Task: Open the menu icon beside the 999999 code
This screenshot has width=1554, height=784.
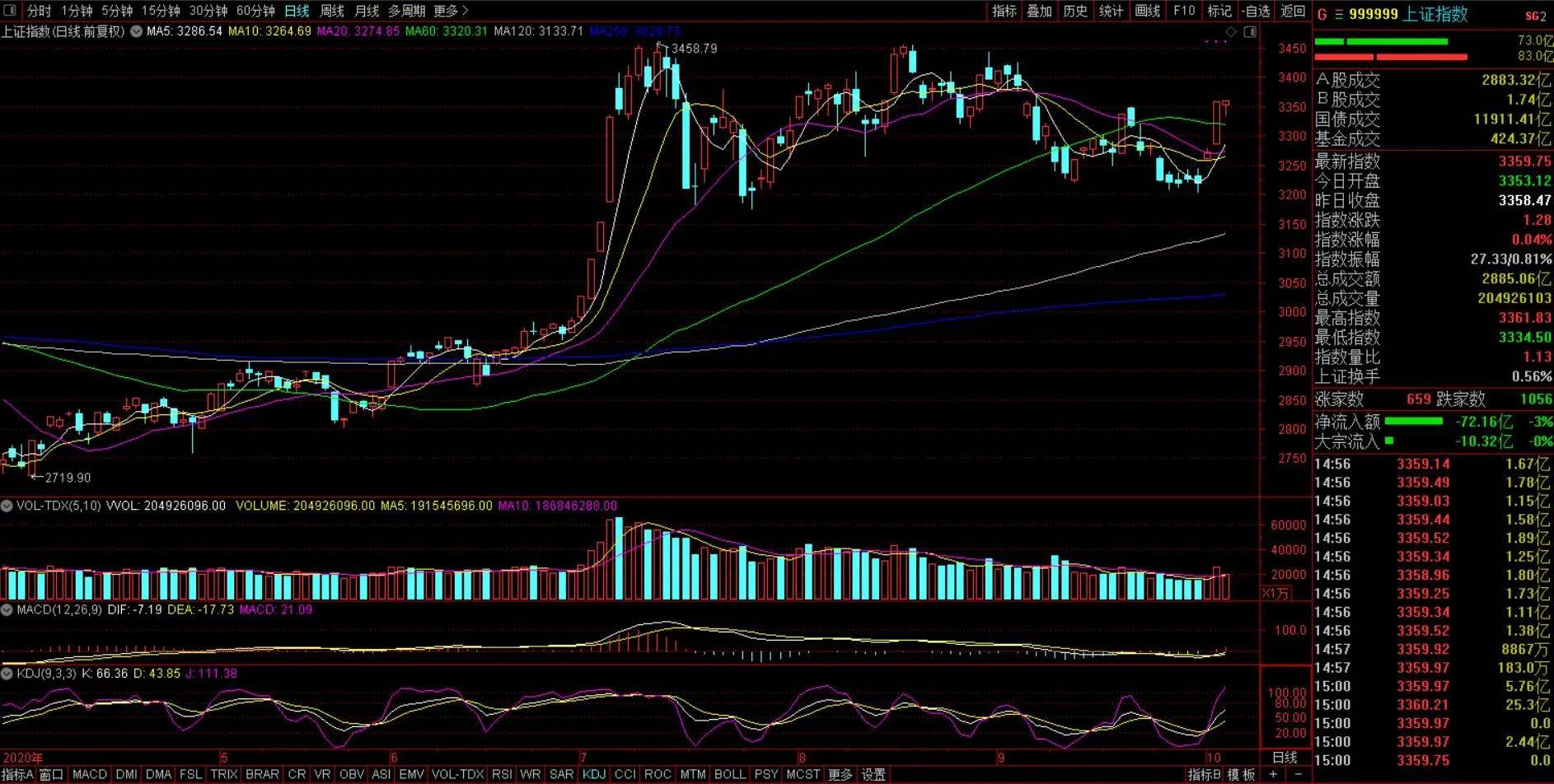Action: [x=1339, y=14]
